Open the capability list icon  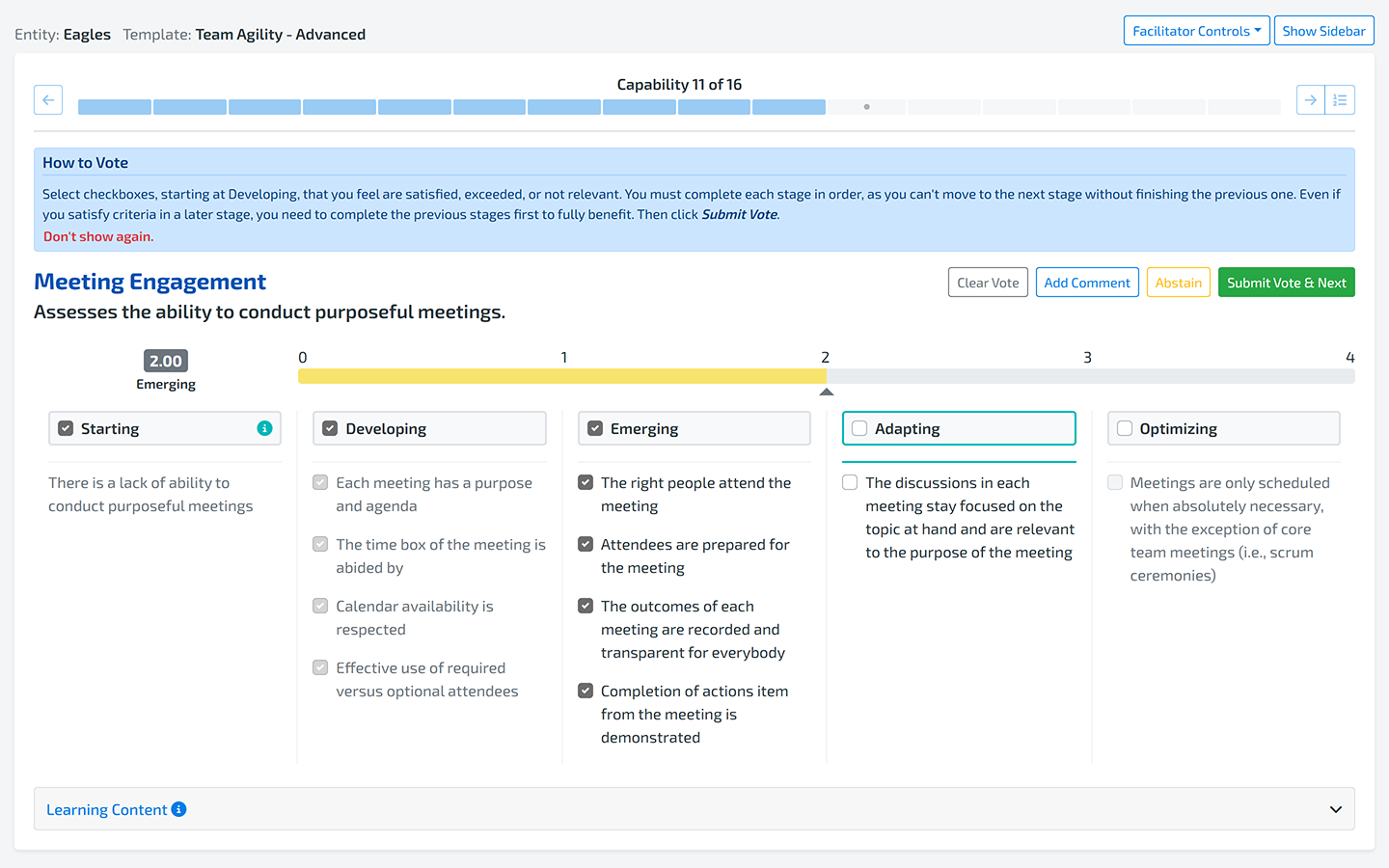click(1340, 100)
